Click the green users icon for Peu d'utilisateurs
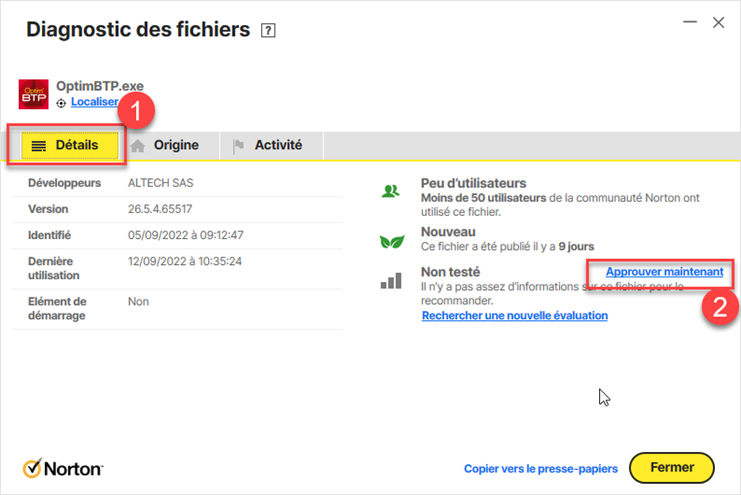Viewport: 741px width, 495px height. point(390,191)
